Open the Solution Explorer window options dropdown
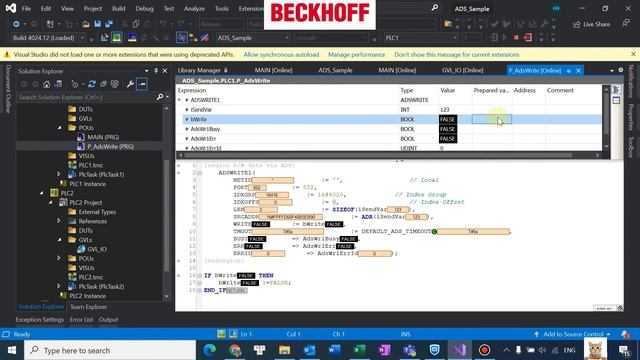This screenshot has height=360, width=640. (147, 71)
